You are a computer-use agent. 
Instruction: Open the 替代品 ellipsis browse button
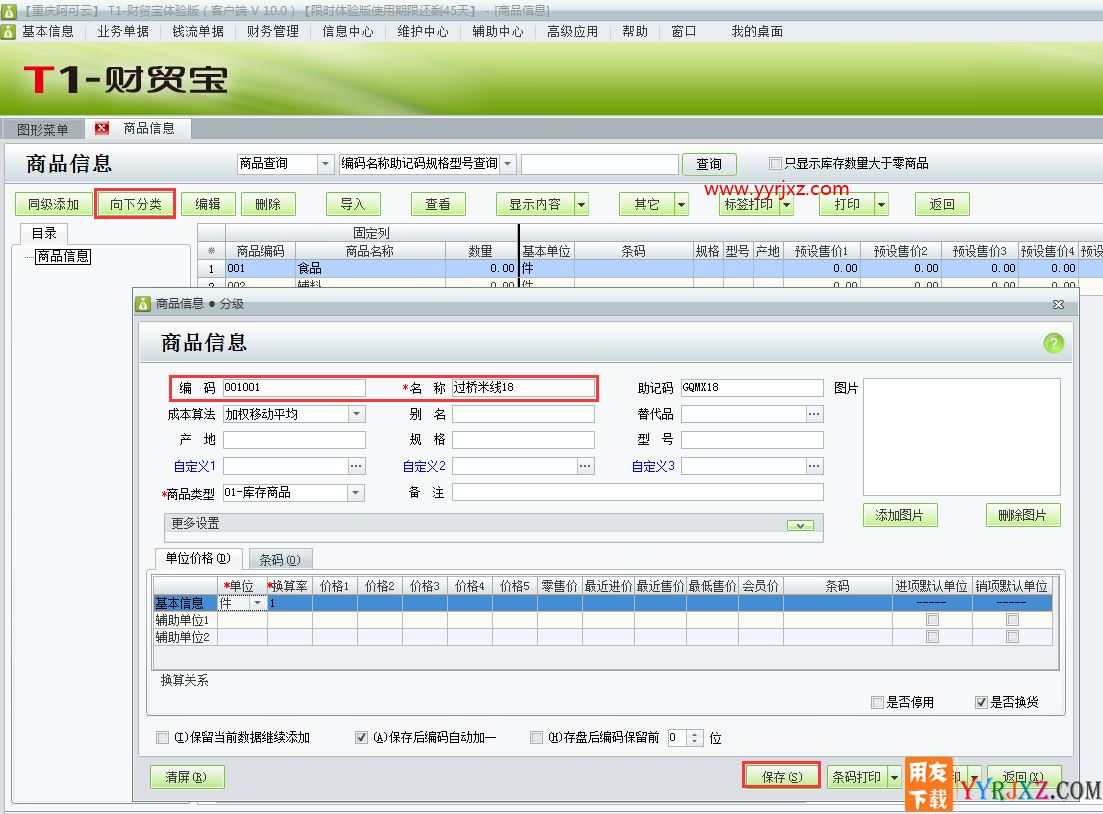click(814, 414)
